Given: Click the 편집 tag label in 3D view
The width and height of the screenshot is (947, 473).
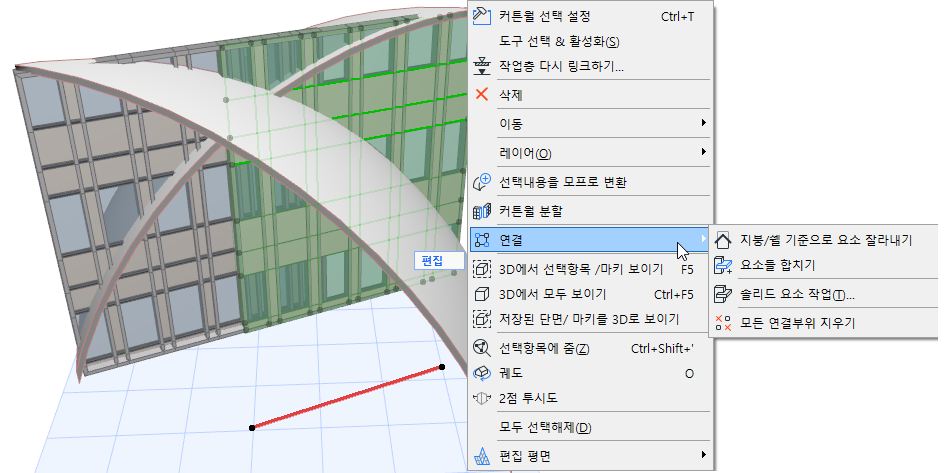Looking at the screenshot, I should 439,261.
